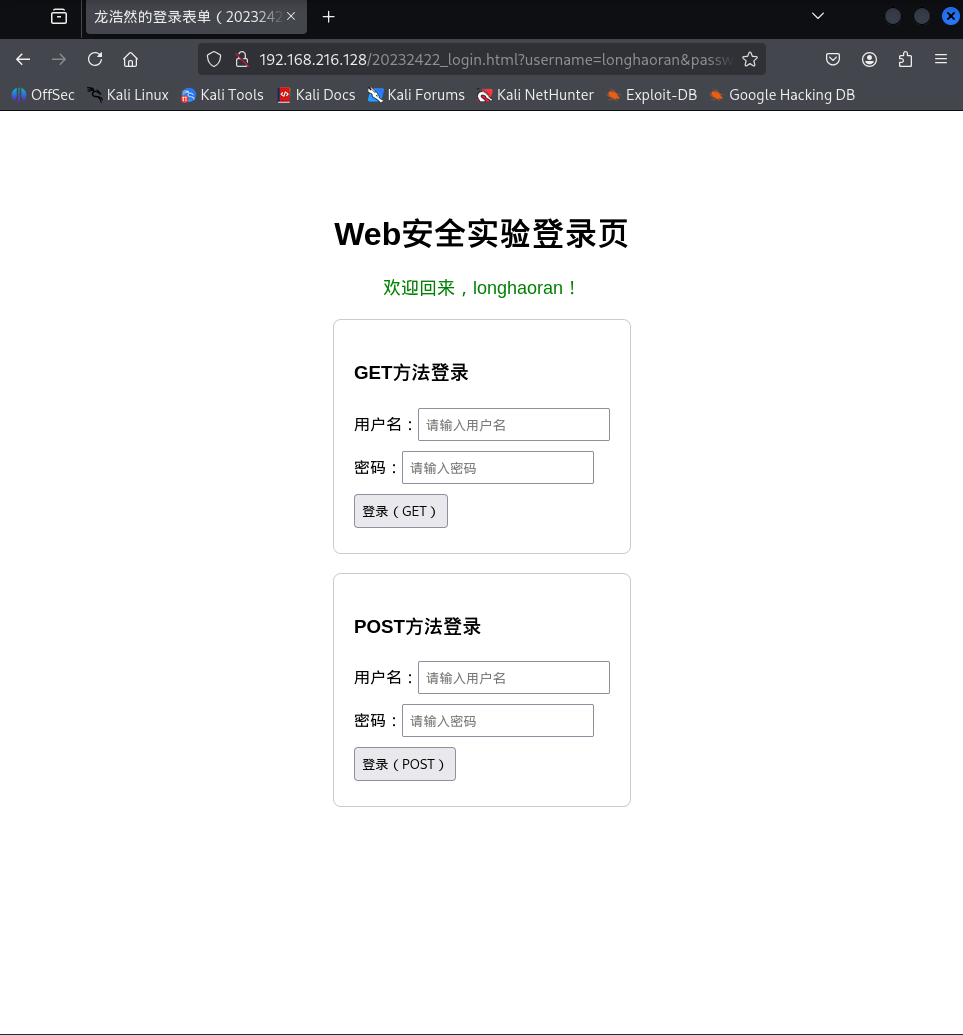Submit with 登录（POST）button
Screen dimensions: 963x1035
tap(405, 764)
